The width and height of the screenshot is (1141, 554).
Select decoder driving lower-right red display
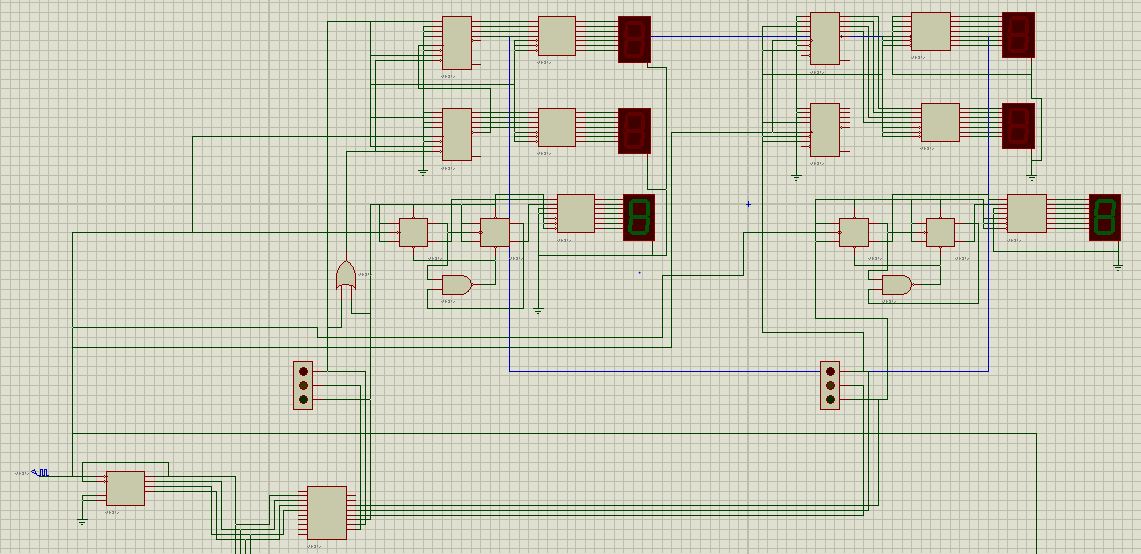tap(940, 122)
